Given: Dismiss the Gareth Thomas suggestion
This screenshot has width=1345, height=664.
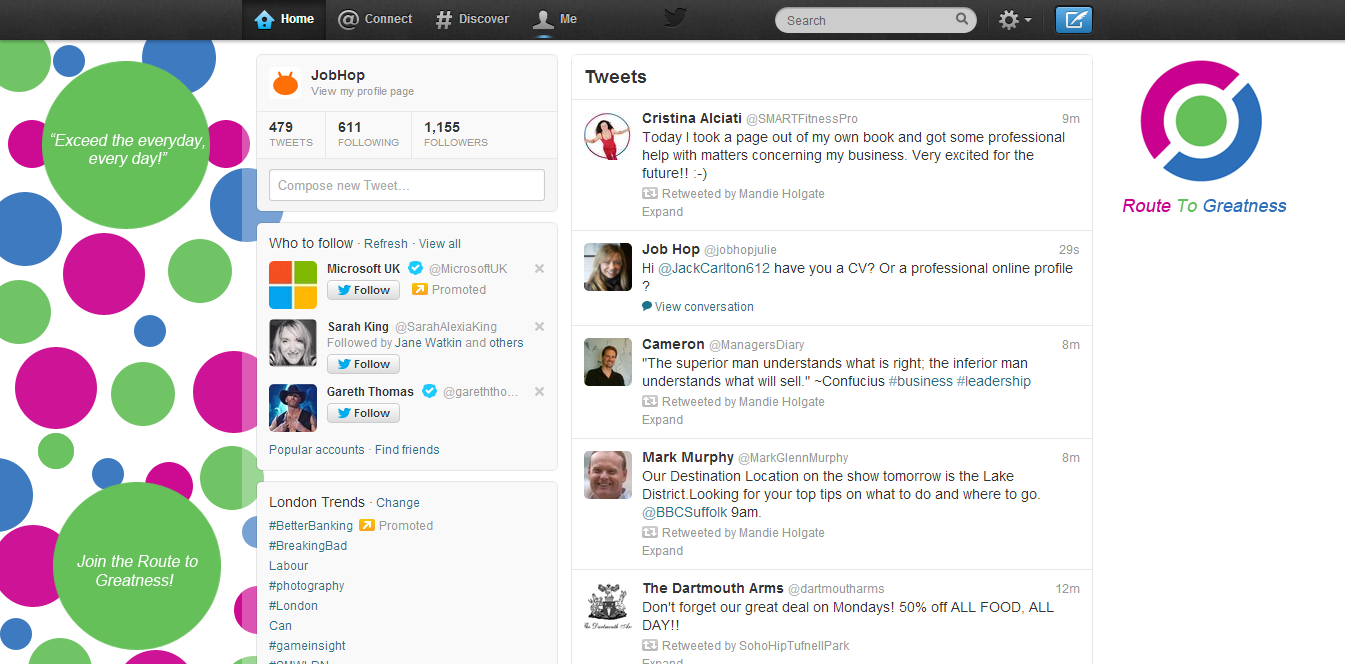Looking at the screenshot, I should click(x=539, y=391).
